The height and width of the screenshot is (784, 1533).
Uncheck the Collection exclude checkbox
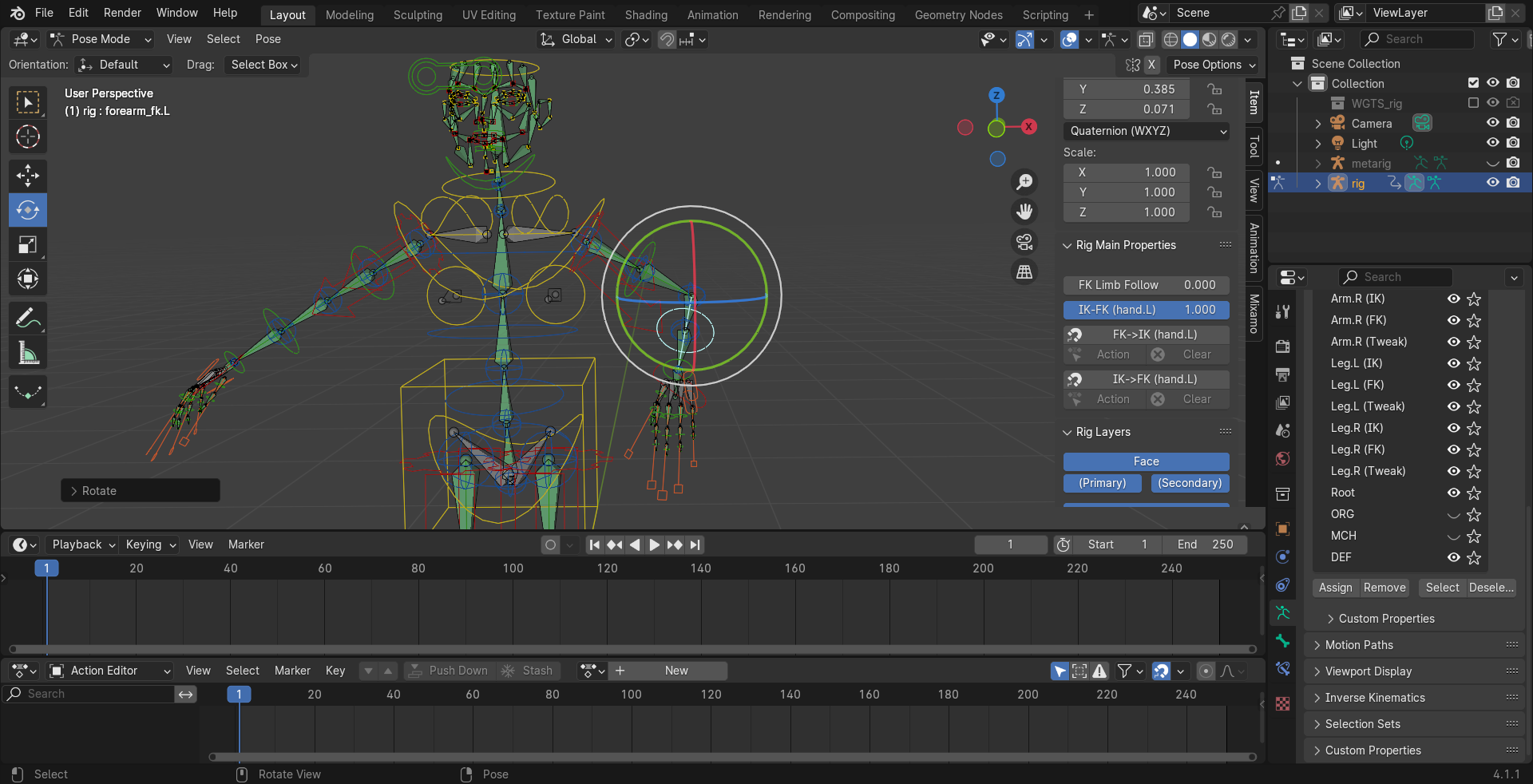pyautogui.click(x=1473, y=83)
